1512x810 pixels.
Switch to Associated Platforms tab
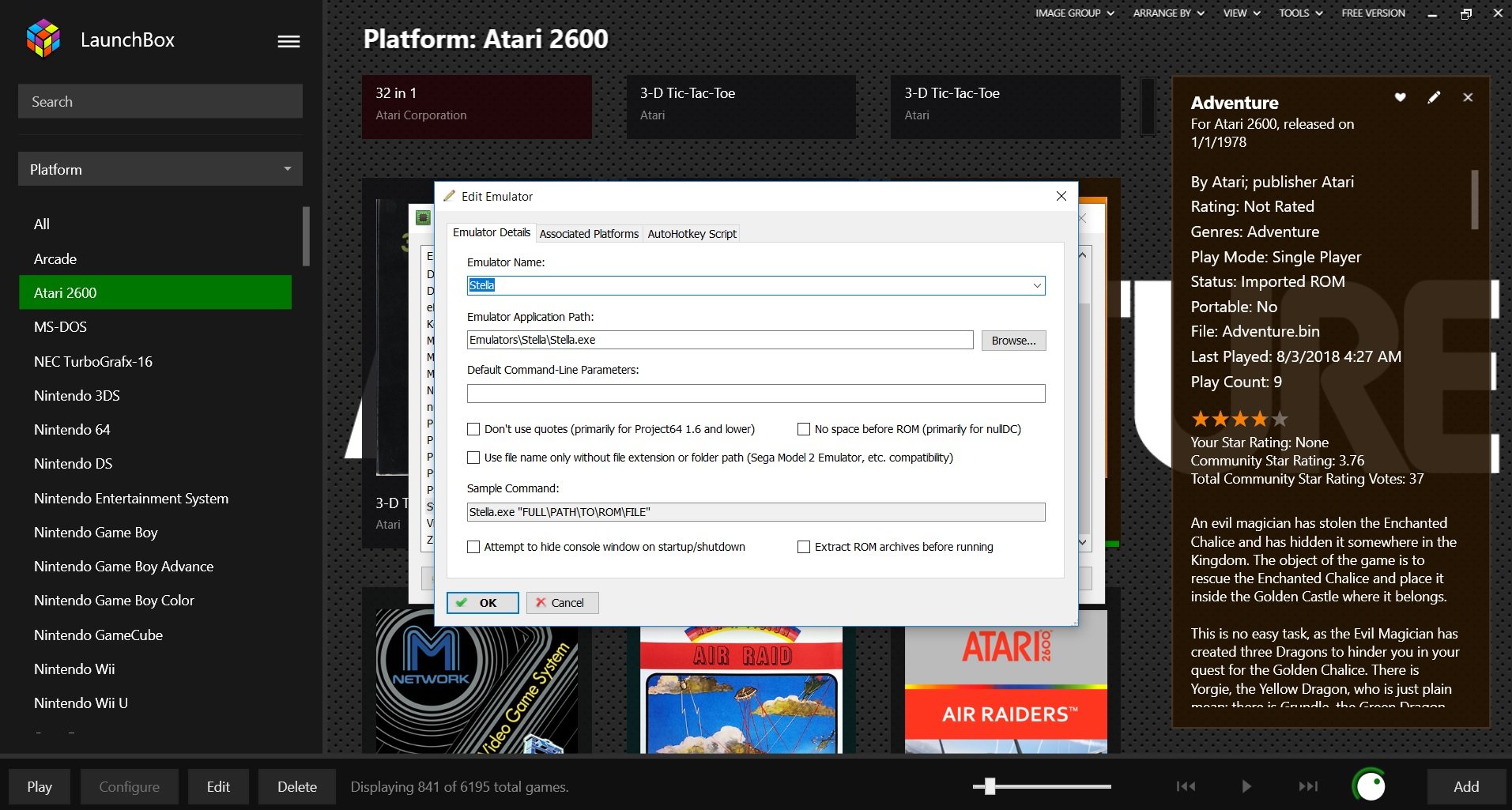[589, 234]
